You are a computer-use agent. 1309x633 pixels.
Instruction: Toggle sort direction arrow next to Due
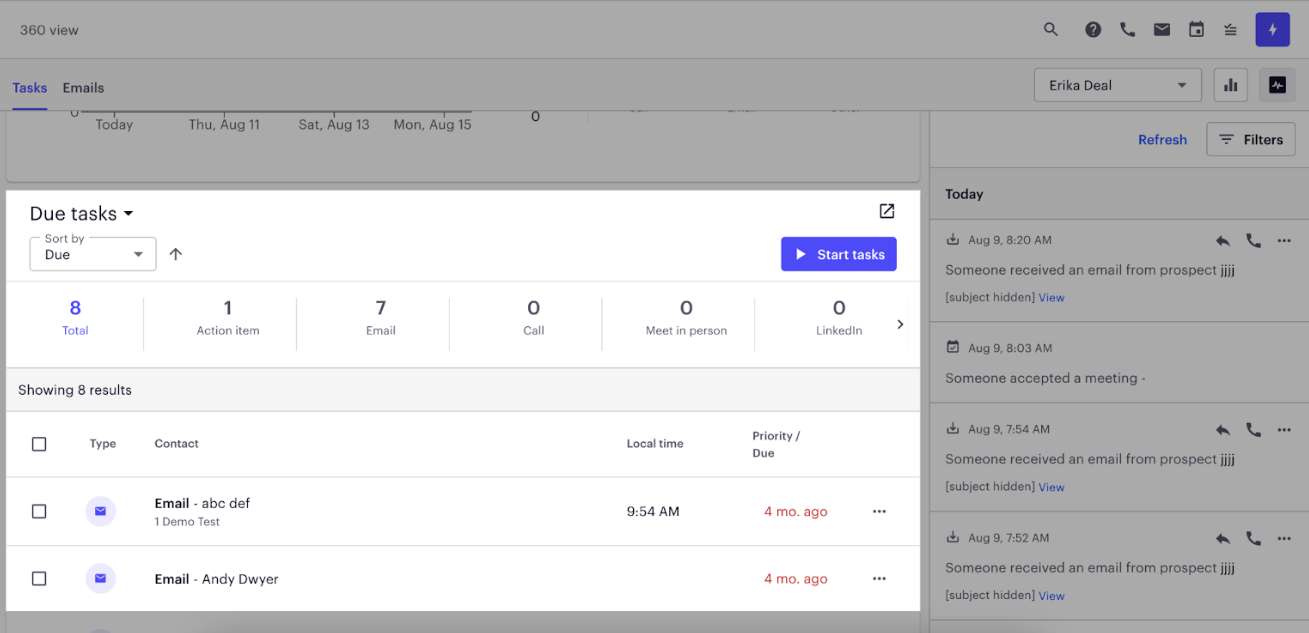tap(176, 254)
